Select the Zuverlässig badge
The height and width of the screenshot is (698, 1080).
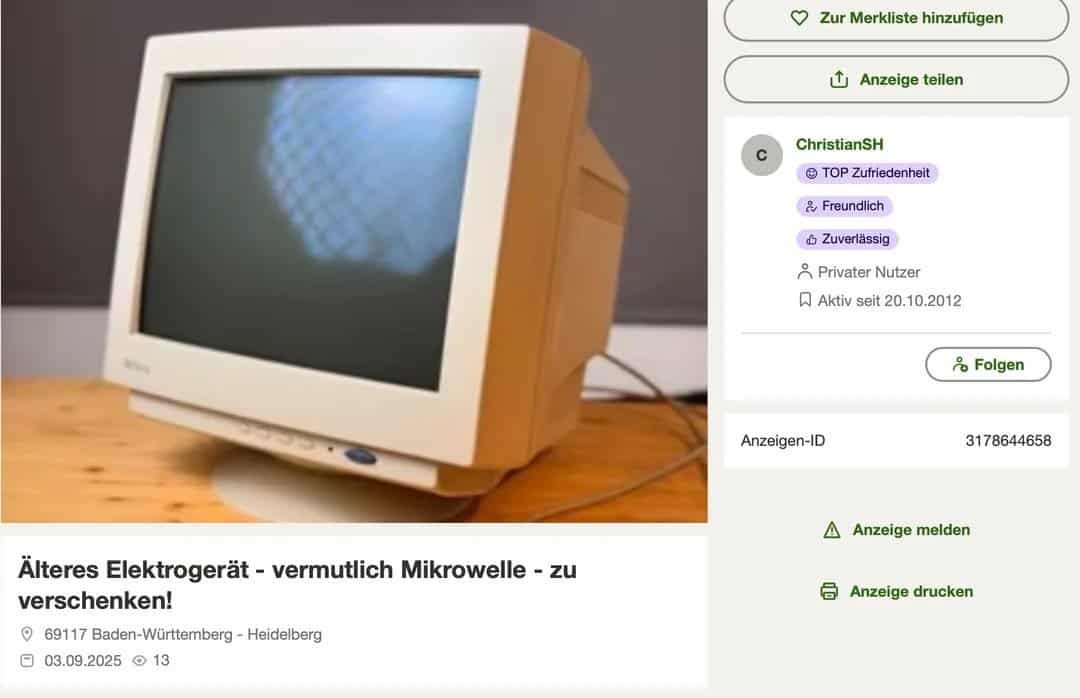pos(847,239)
